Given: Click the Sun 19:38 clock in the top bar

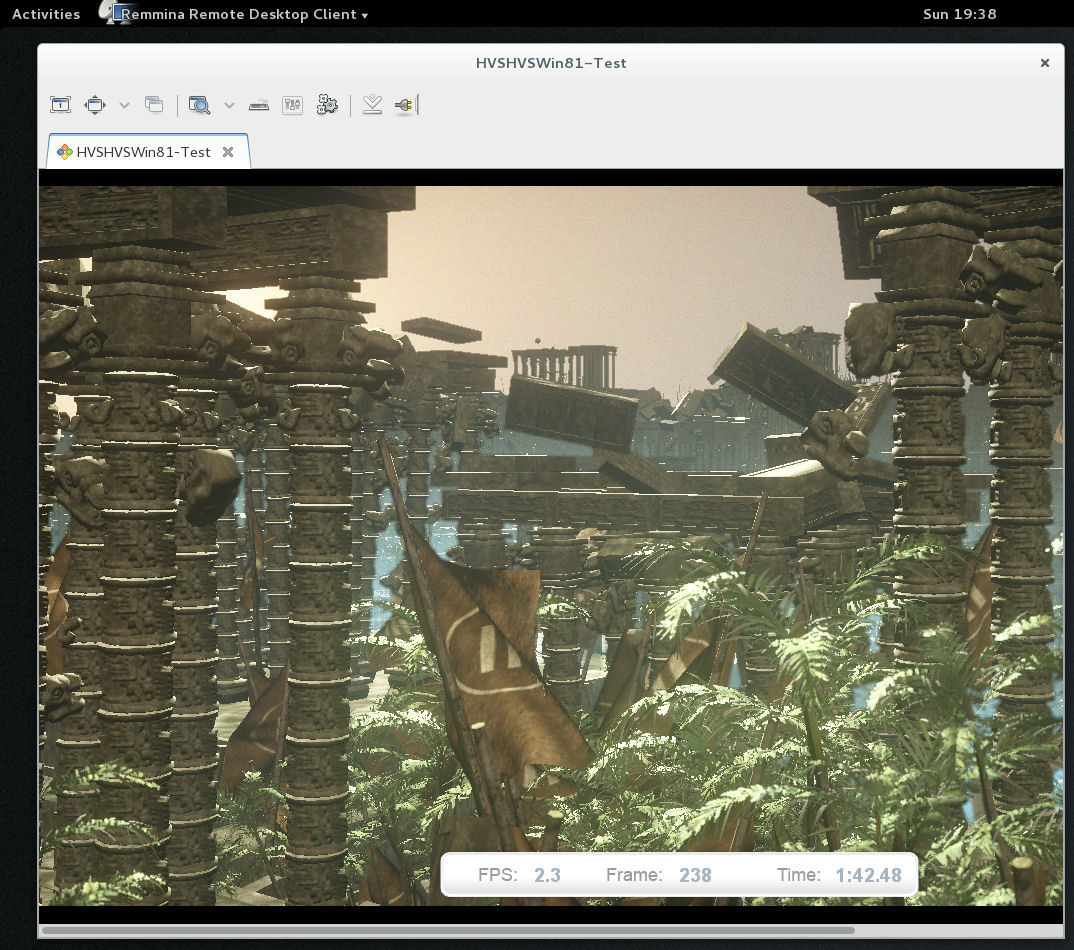Looking at the screenshot, I should click(959, 14).
